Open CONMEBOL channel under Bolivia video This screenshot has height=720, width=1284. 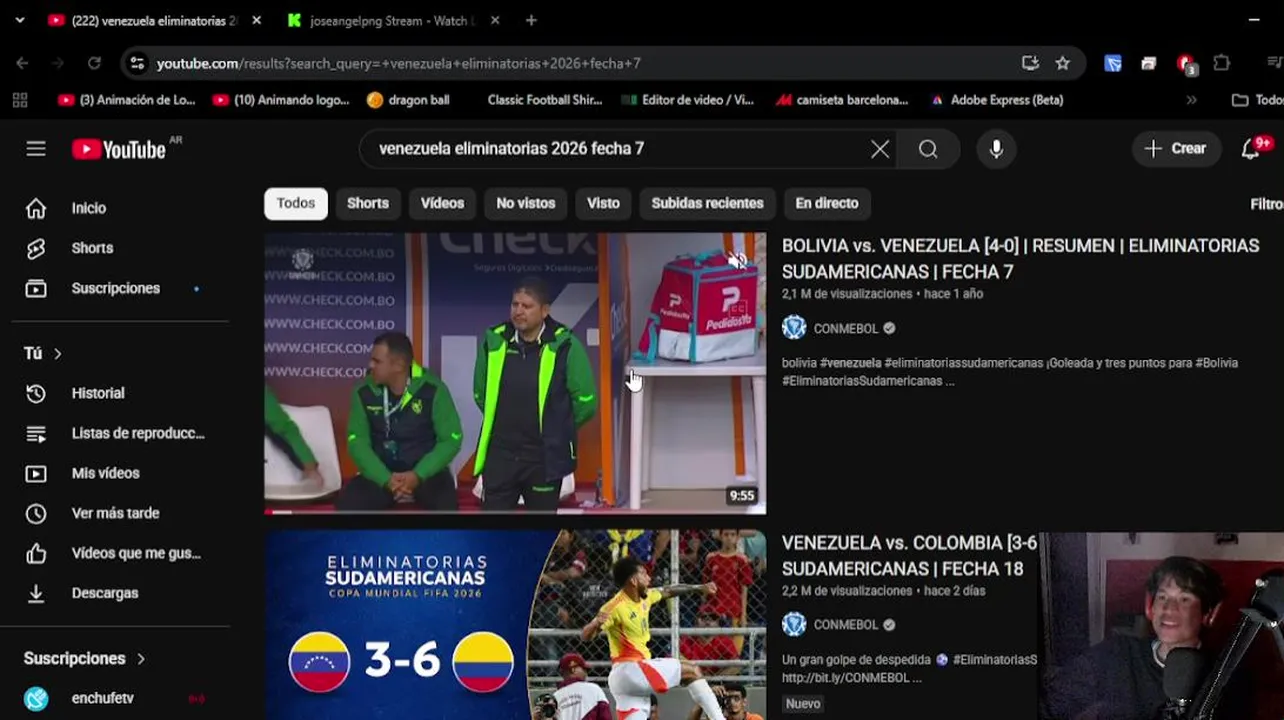(846, 328)
